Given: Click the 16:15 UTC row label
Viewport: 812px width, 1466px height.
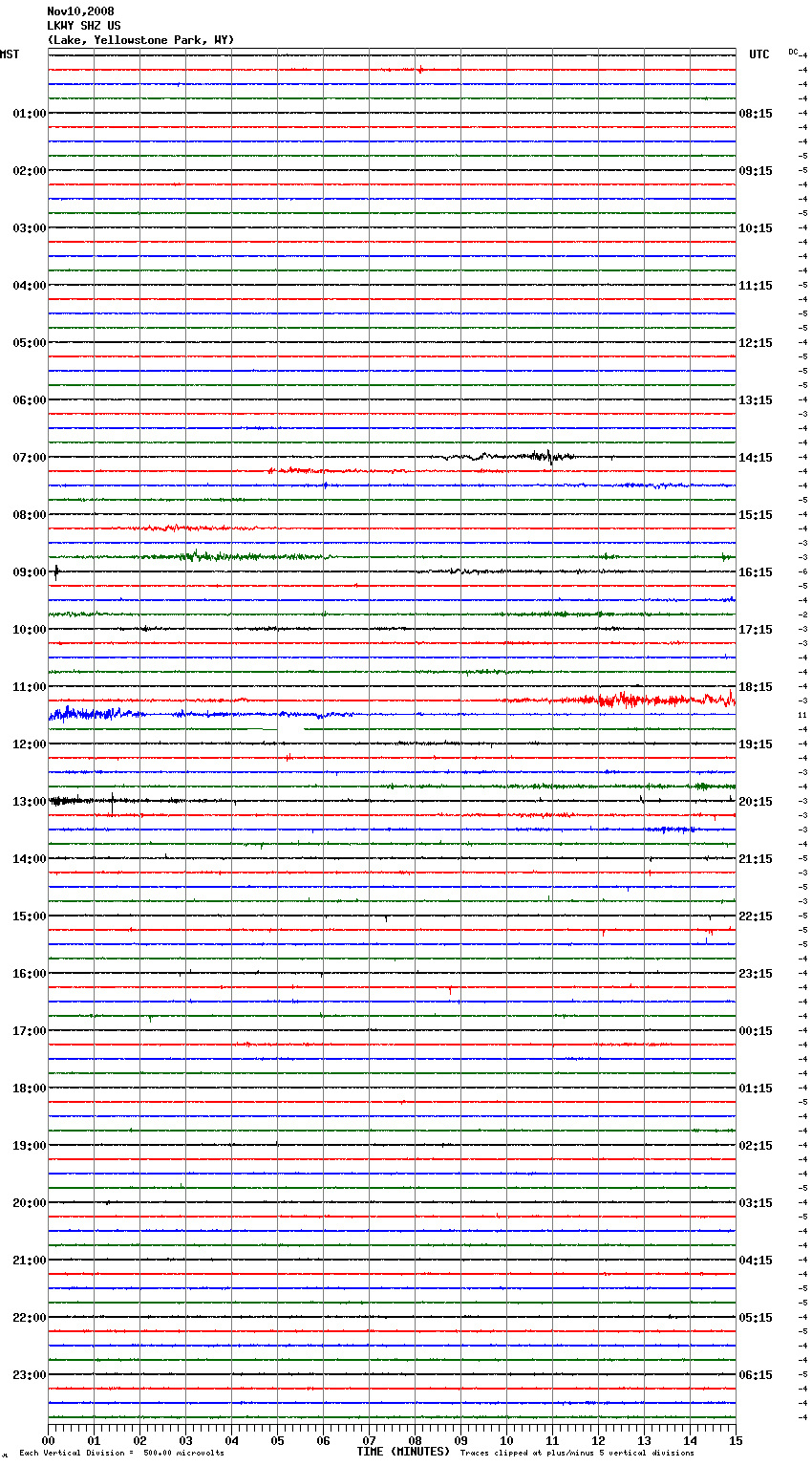Looking at the screenshot, I should pyautogui.click(x=756, y=572).
